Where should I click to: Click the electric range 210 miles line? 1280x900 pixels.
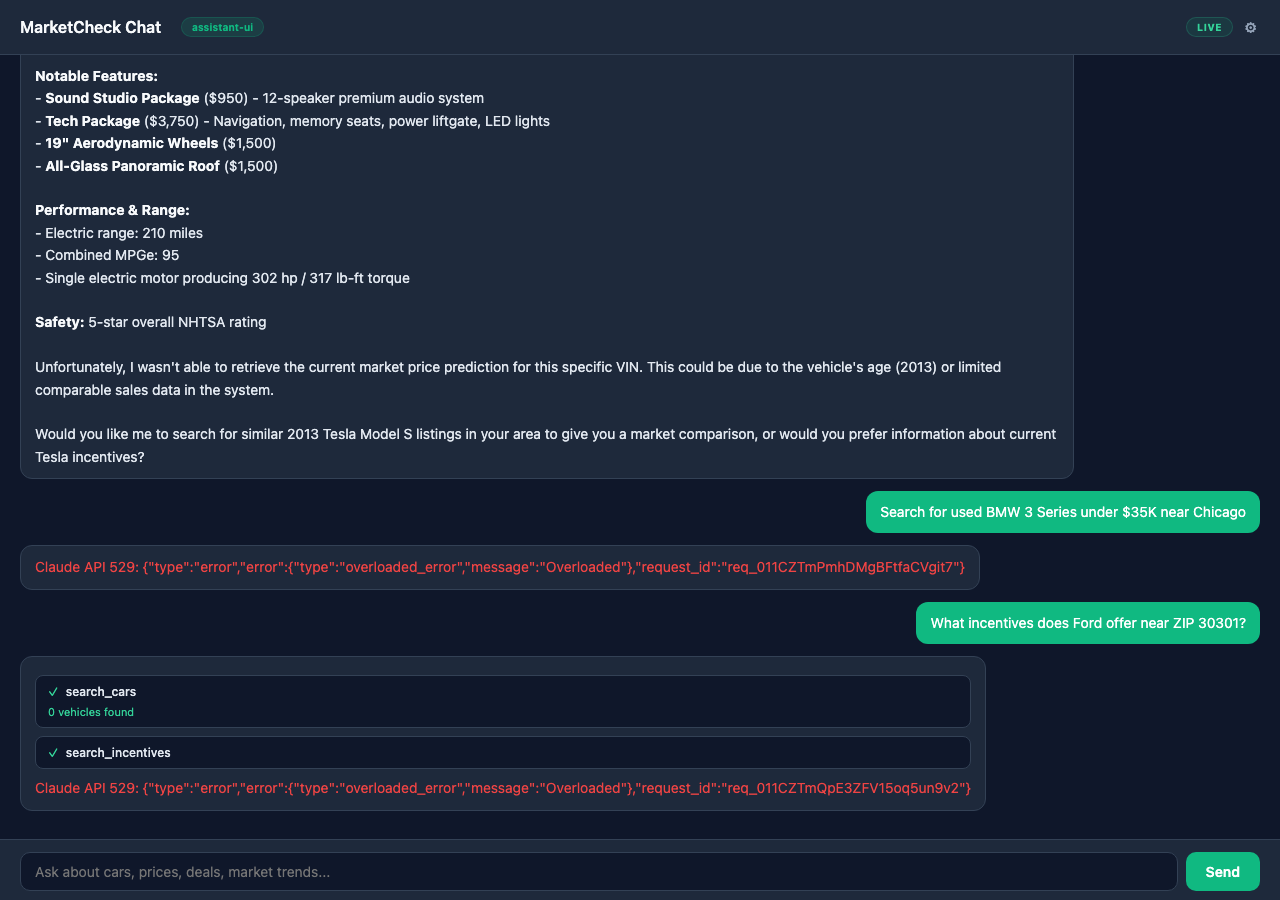120,232
